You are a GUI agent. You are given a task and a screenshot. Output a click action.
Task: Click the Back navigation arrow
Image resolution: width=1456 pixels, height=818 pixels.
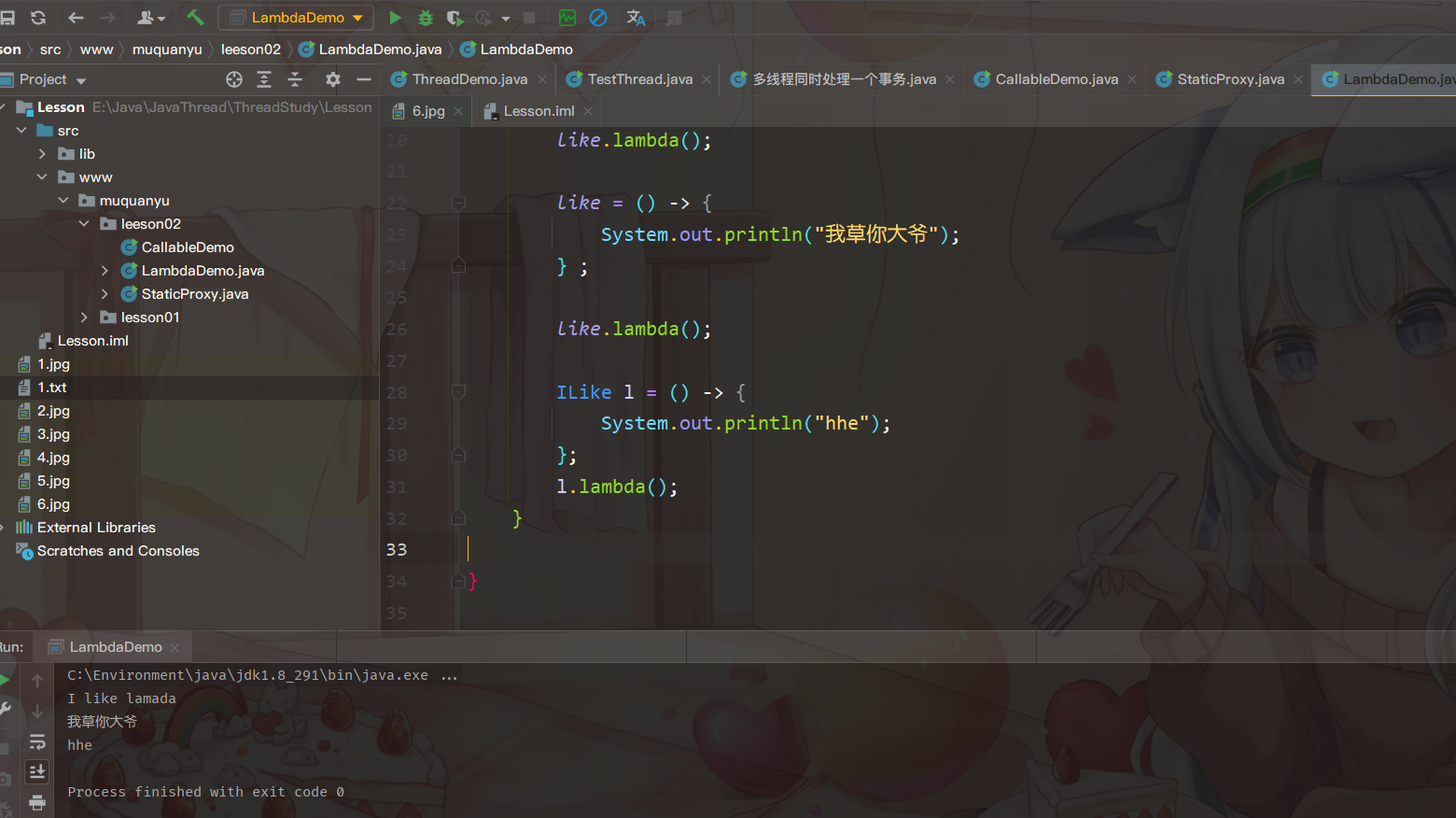click(x=76, y=18)
